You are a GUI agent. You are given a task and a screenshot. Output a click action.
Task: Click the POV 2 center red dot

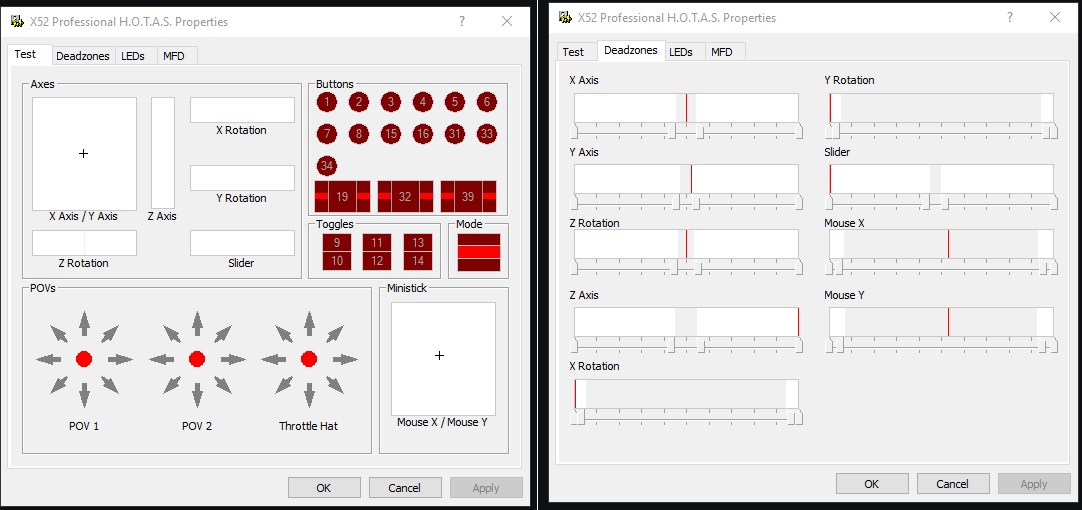tap(197, 359)
